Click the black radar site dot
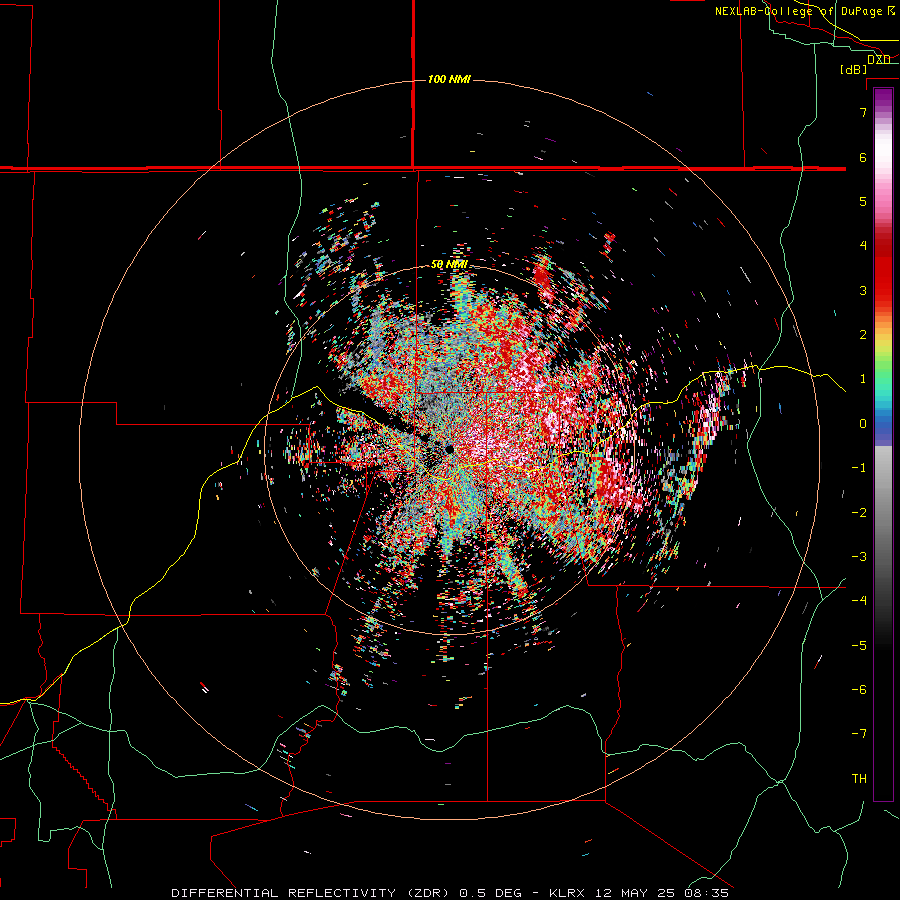 (449, 449)
